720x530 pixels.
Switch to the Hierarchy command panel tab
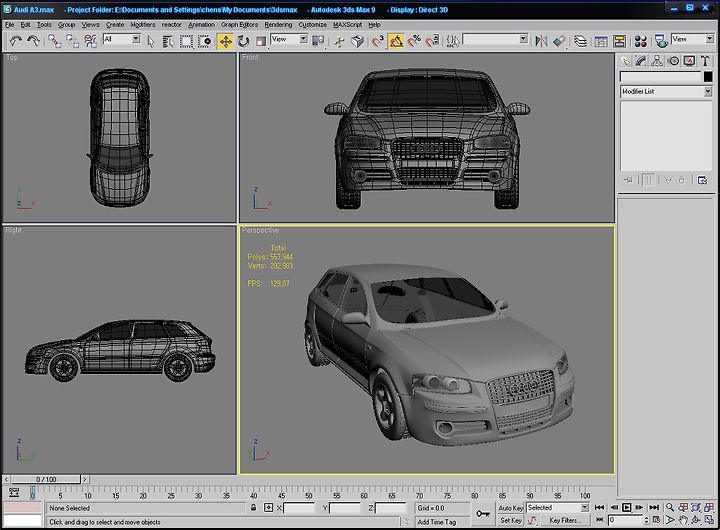[x=657, y=61]
